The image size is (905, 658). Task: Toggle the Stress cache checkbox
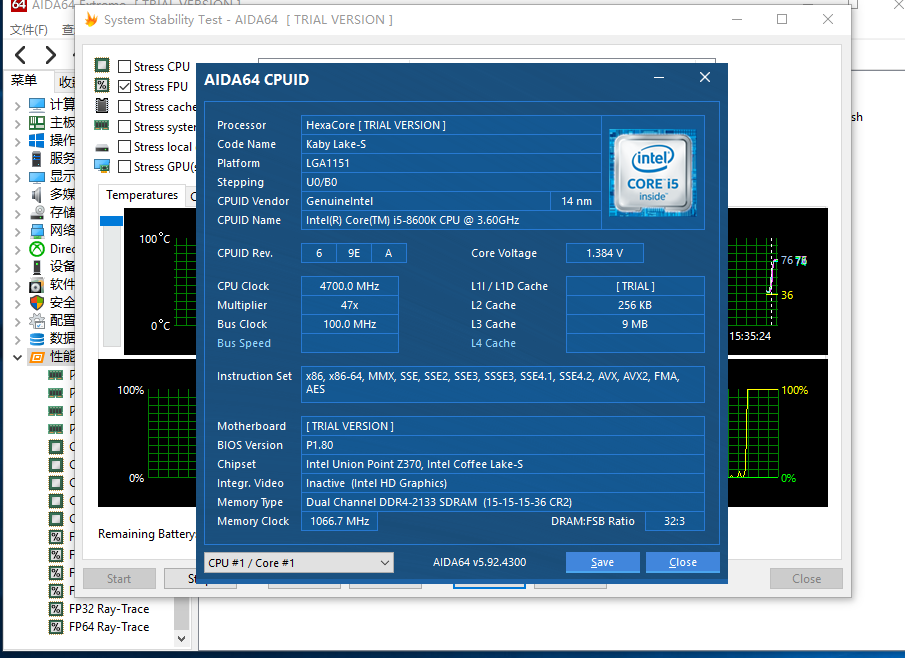click(x=125, y=107)
